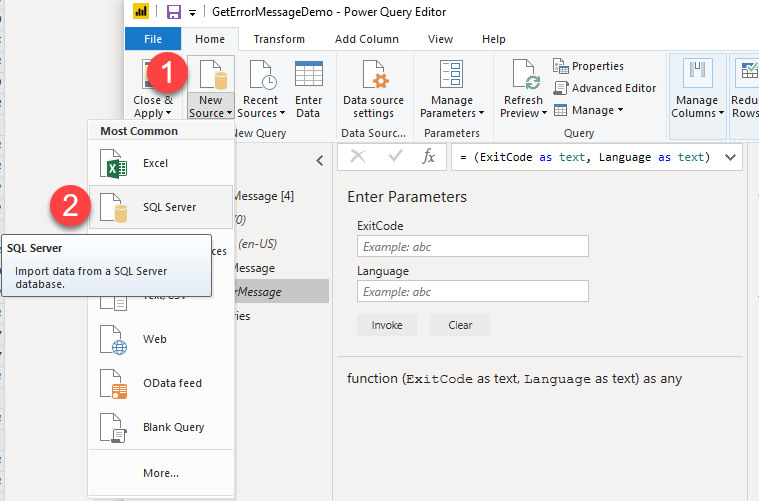Click the Power BI logo icon
Viewport: 759px width, 501px height.
tap(140, 12)
